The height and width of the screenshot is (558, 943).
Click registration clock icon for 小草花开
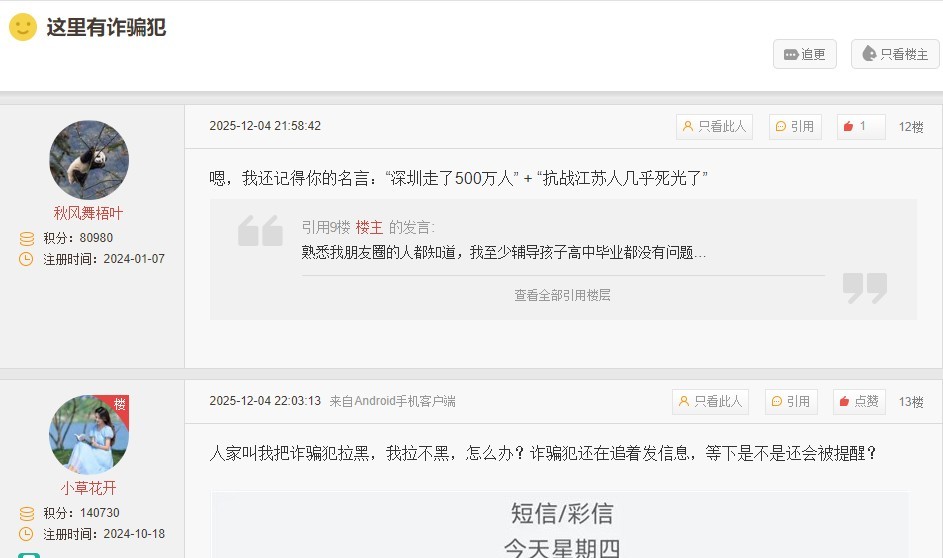click(x=27, y=534)
